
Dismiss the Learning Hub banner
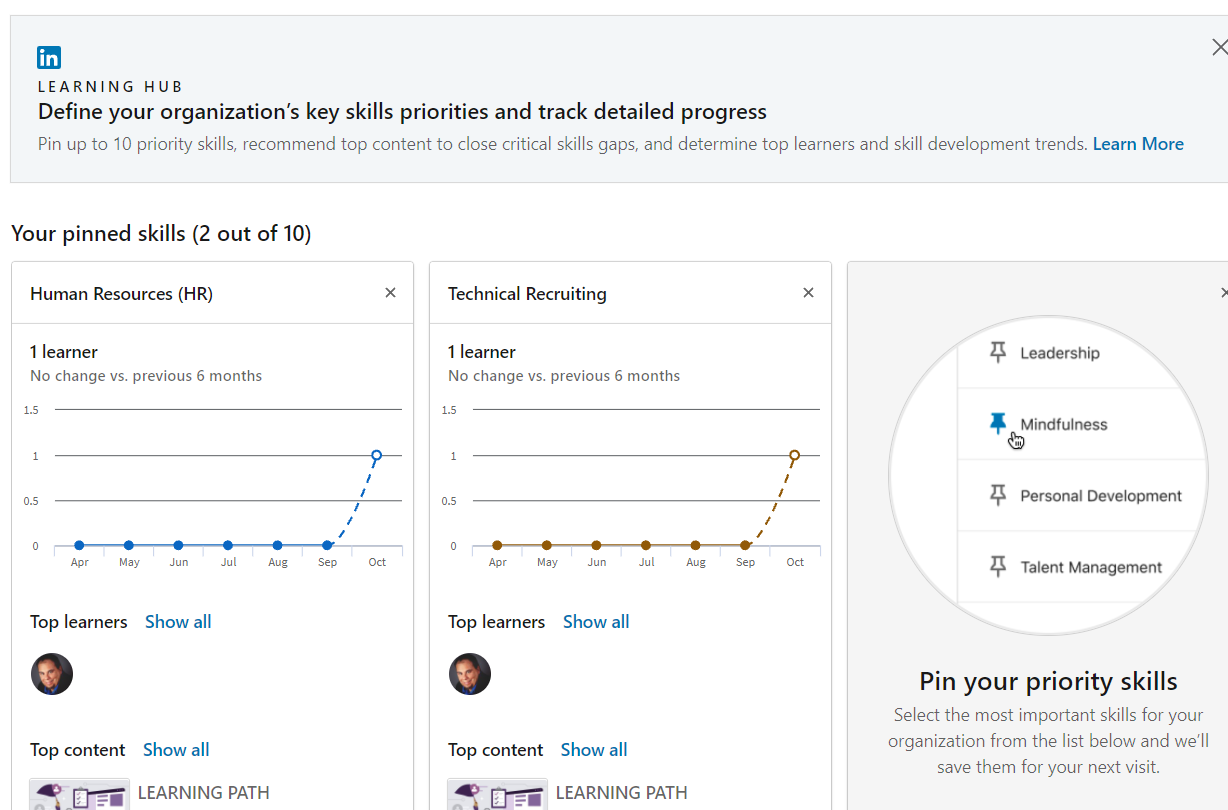(x=1218, y=47)
